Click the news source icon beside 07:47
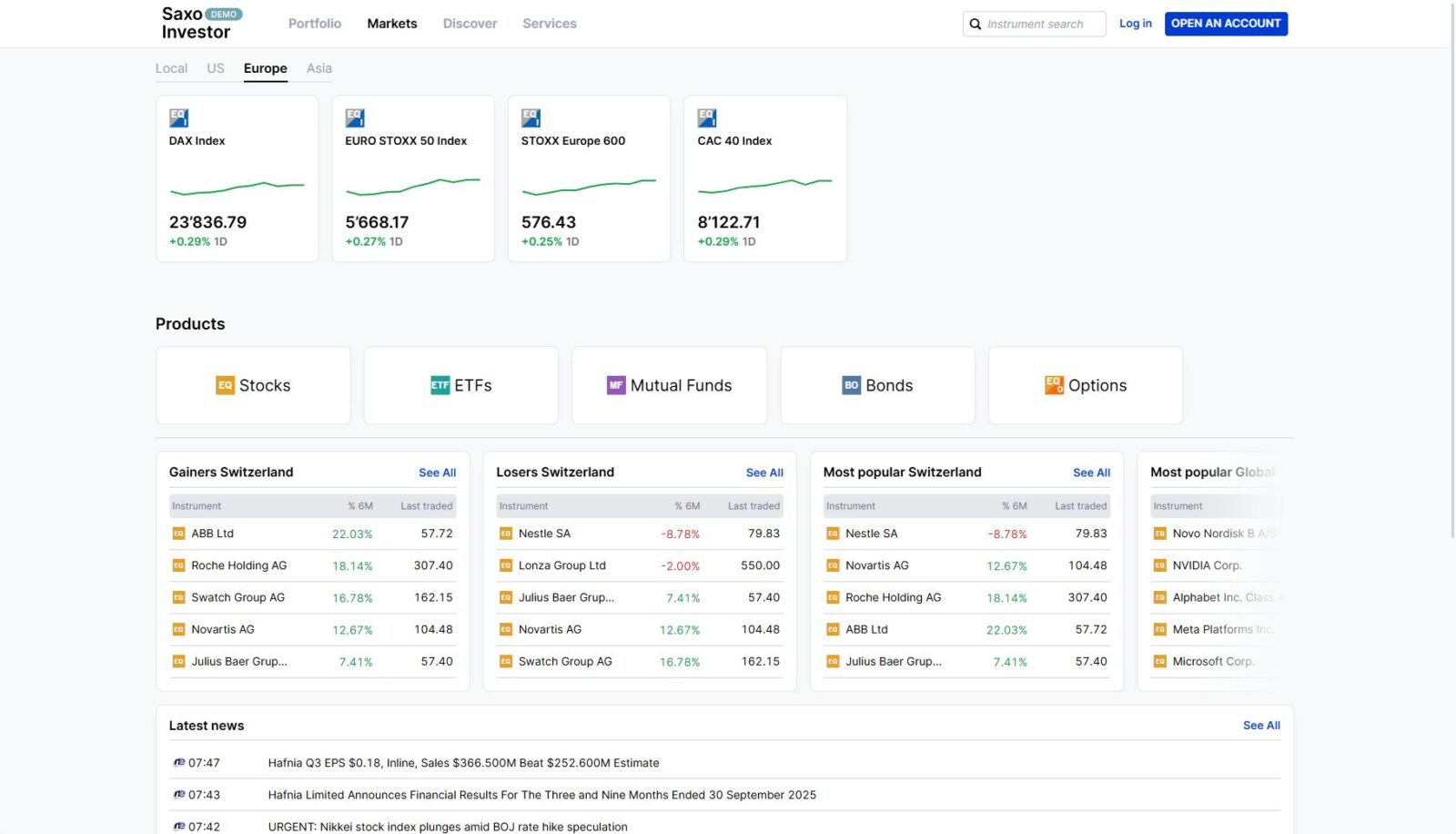1456x834 pixels. click(x=179, y=763)
